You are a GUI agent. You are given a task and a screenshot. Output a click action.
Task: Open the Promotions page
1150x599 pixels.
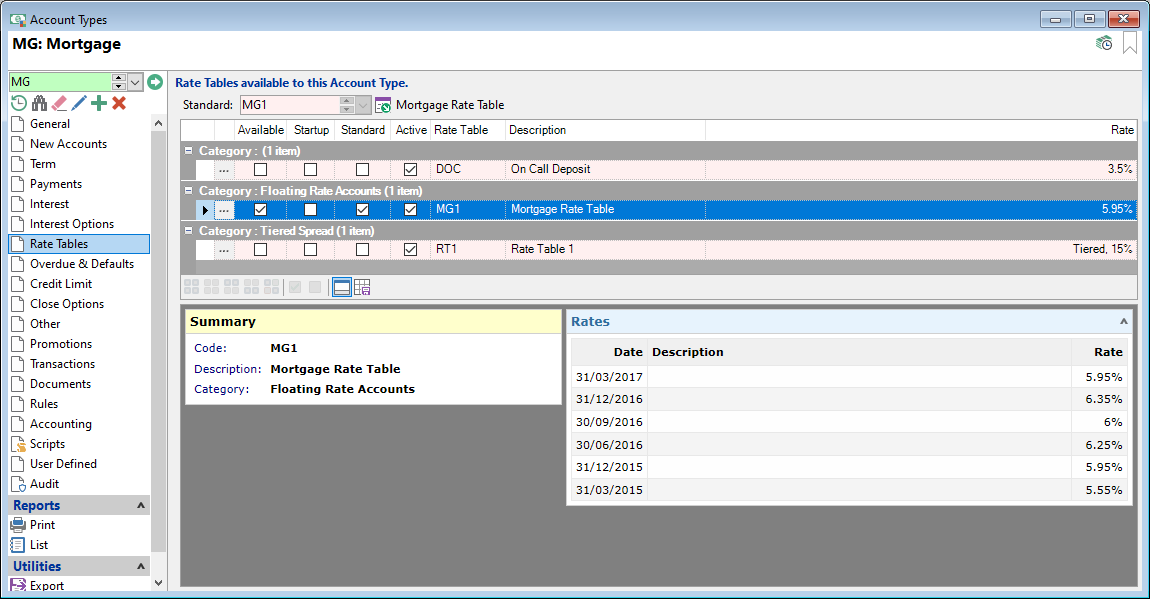(61, 344)
